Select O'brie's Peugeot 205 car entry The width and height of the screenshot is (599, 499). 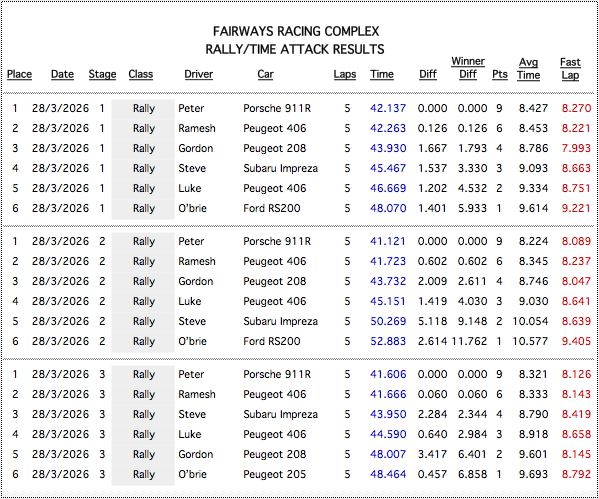click(x=275, y=474)
